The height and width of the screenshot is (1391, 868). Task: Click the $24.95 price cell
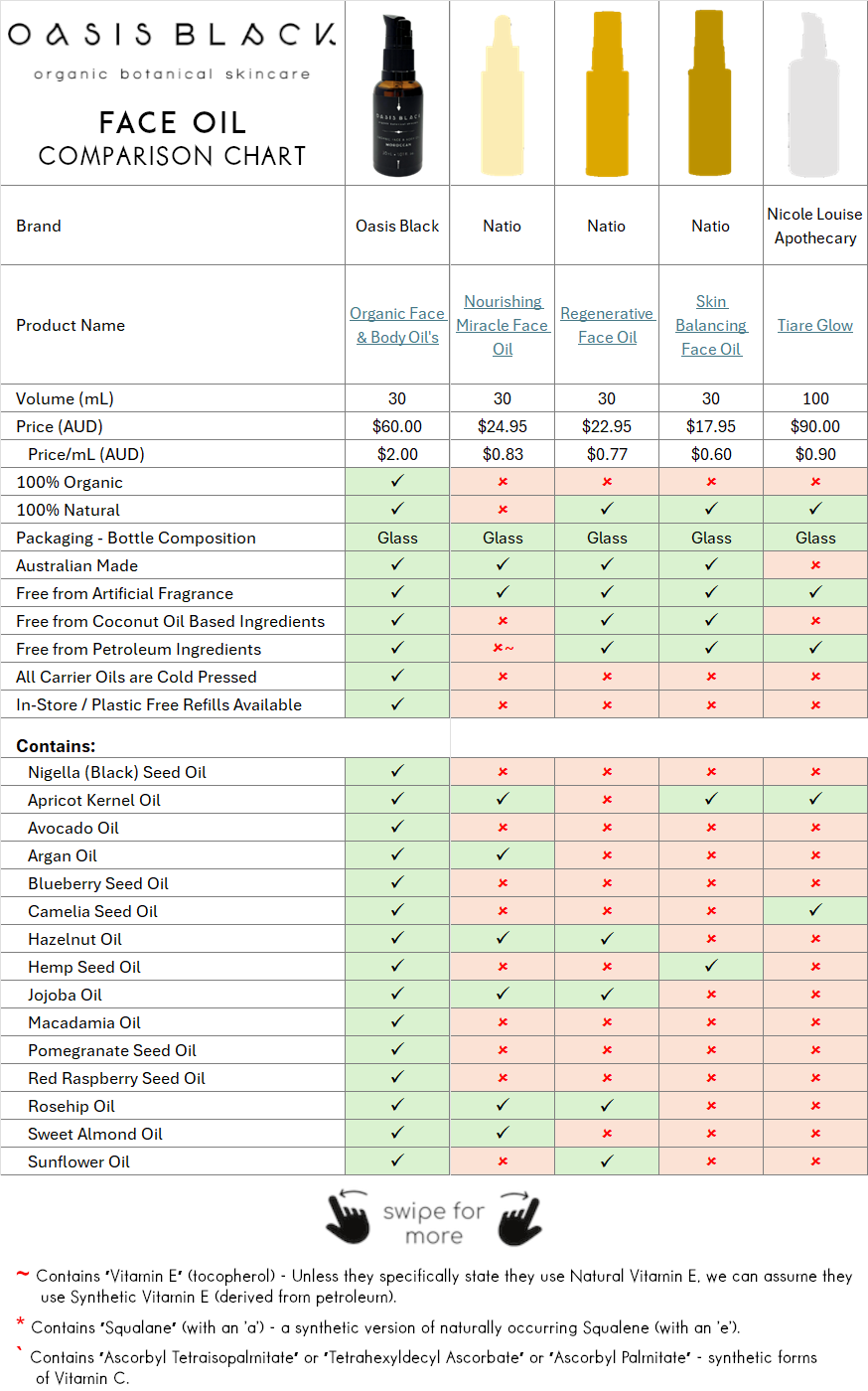503,426
